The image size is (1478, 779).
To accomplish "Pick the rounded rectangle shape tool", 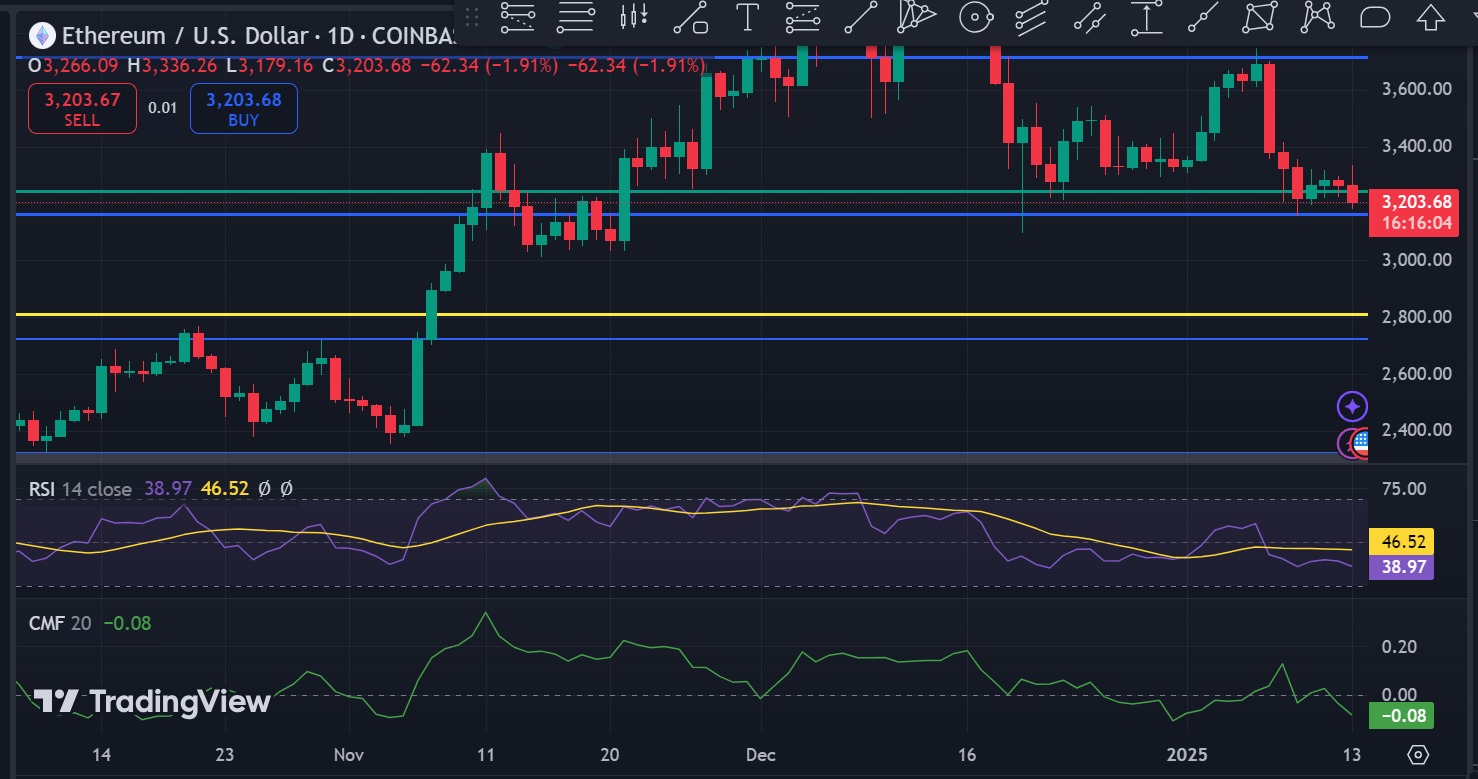I will [1376, 16].
